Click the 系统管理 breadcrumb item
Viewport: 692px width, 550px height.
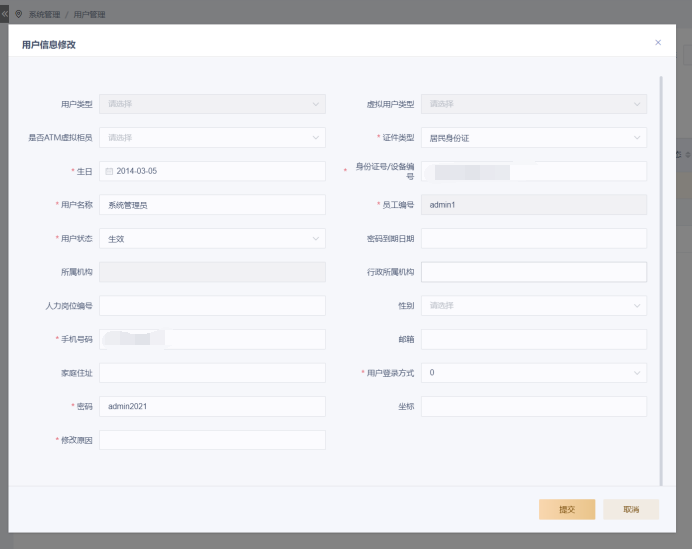tap(43, 15)
